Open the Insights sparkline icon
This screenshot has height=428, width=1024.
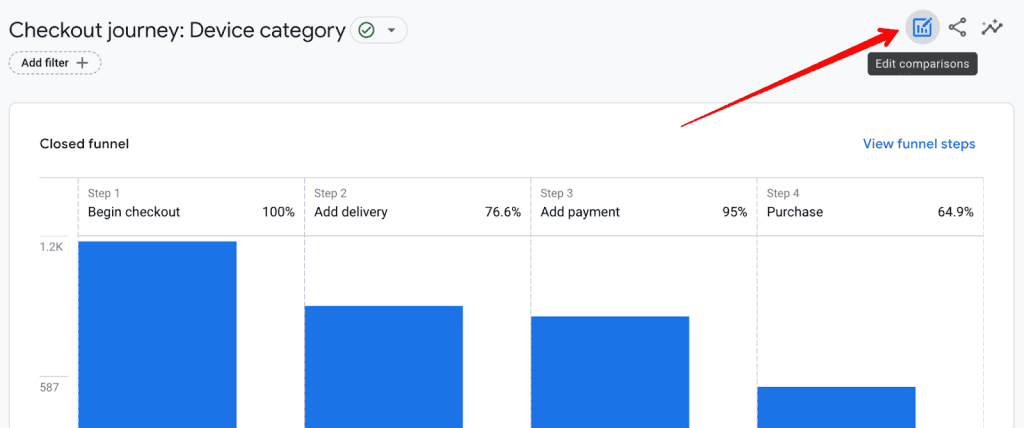991,28
